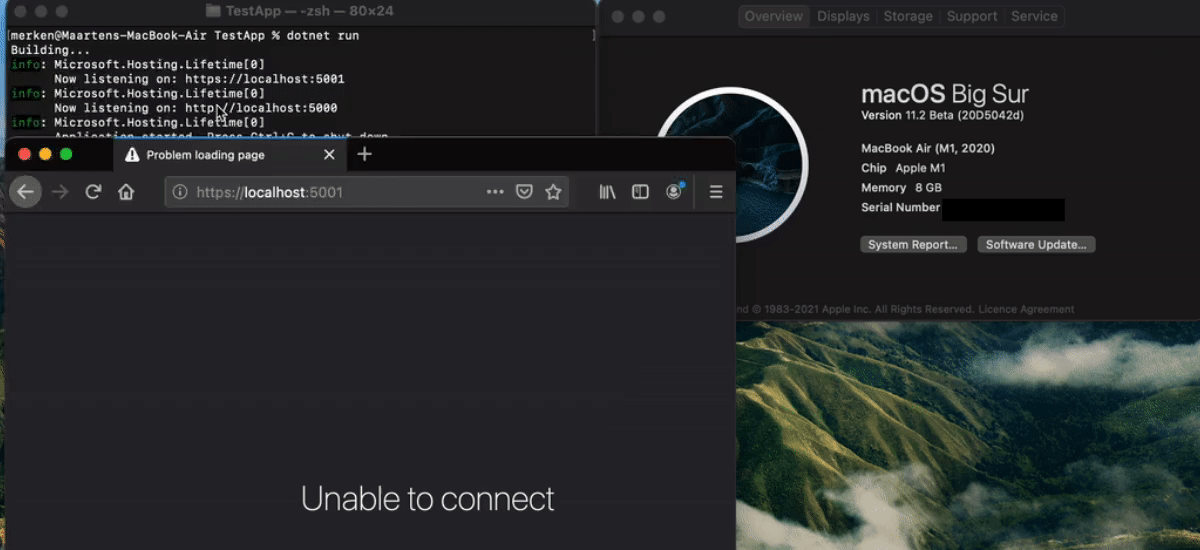Open page actions three-dot menu
The image size is (1200, 550).
[x=495, y=192]
